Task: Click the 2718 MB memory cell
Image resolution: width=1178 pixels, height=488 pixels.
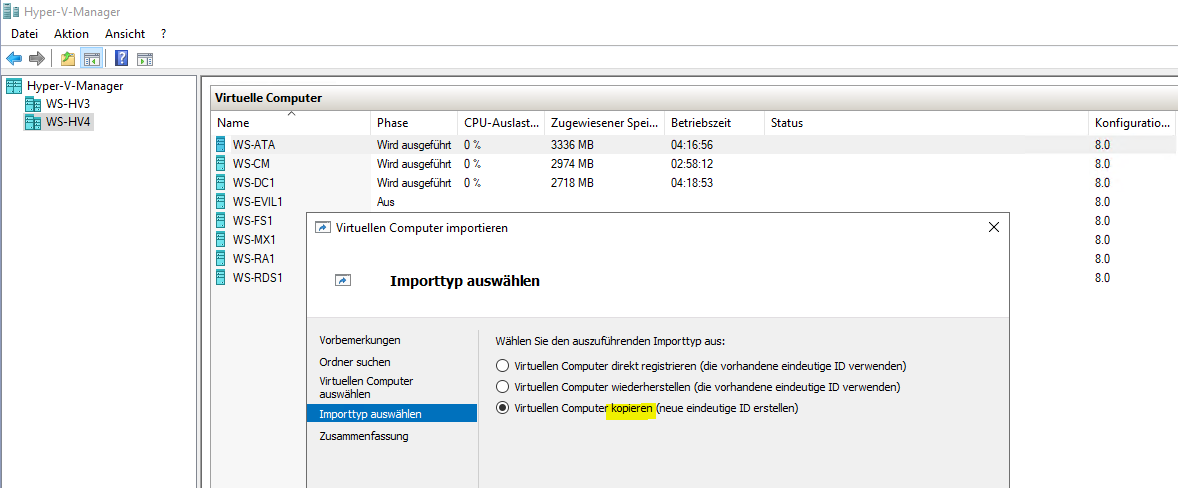Action: [x=572, y=182]
